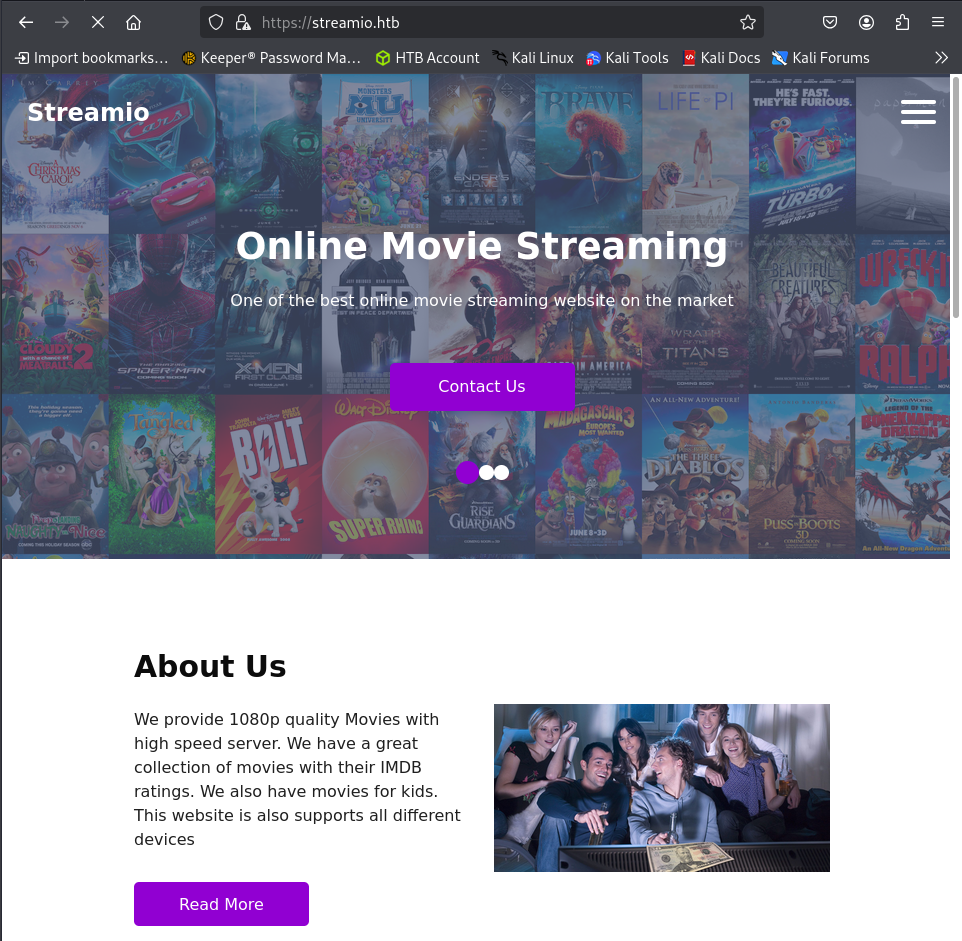Expand the Streamio hamburger navigation menu
962x941 pixels.
[x=918, y=112]
